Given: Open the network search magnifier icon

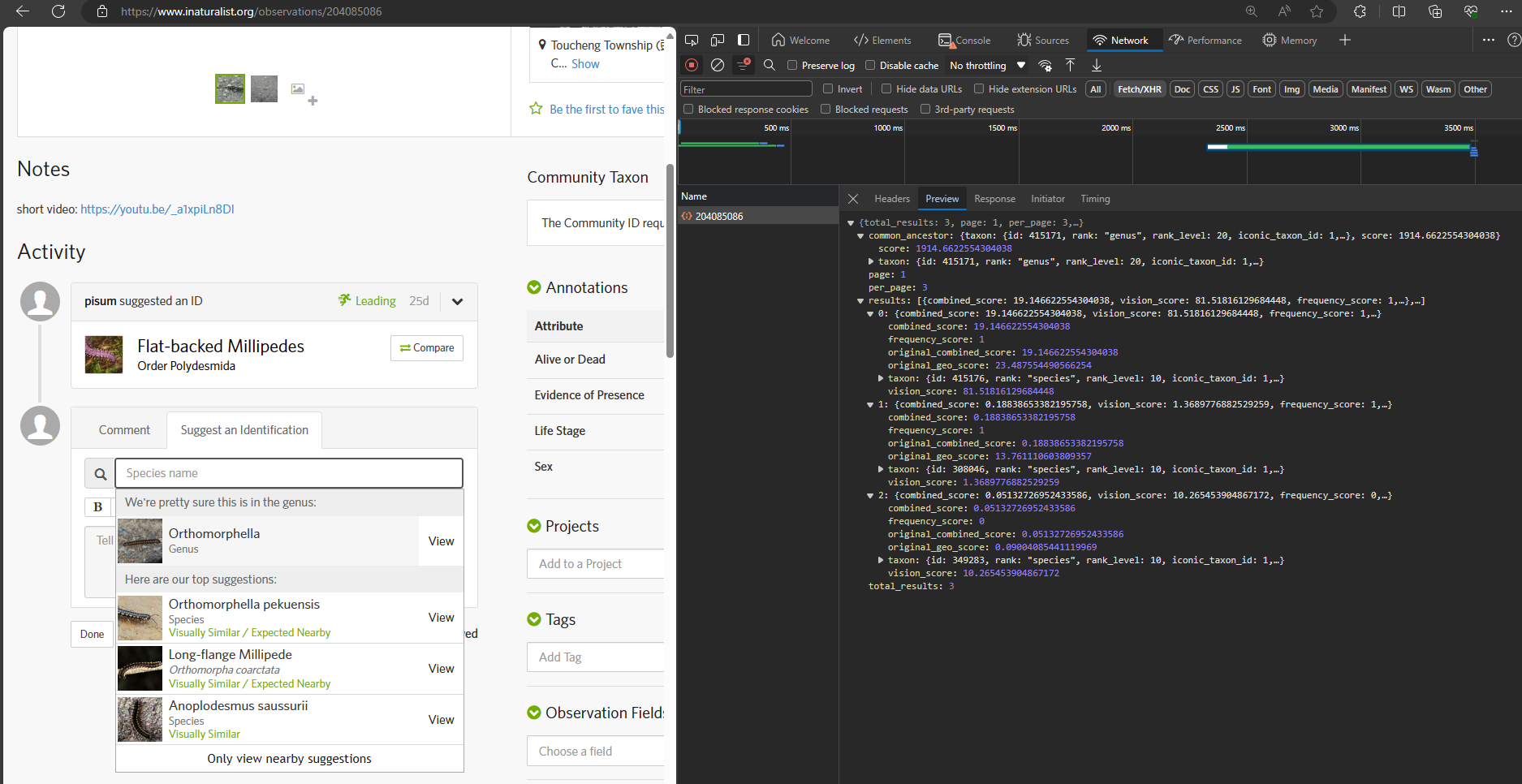Looking at the screenshot, I should pos(770,65).
